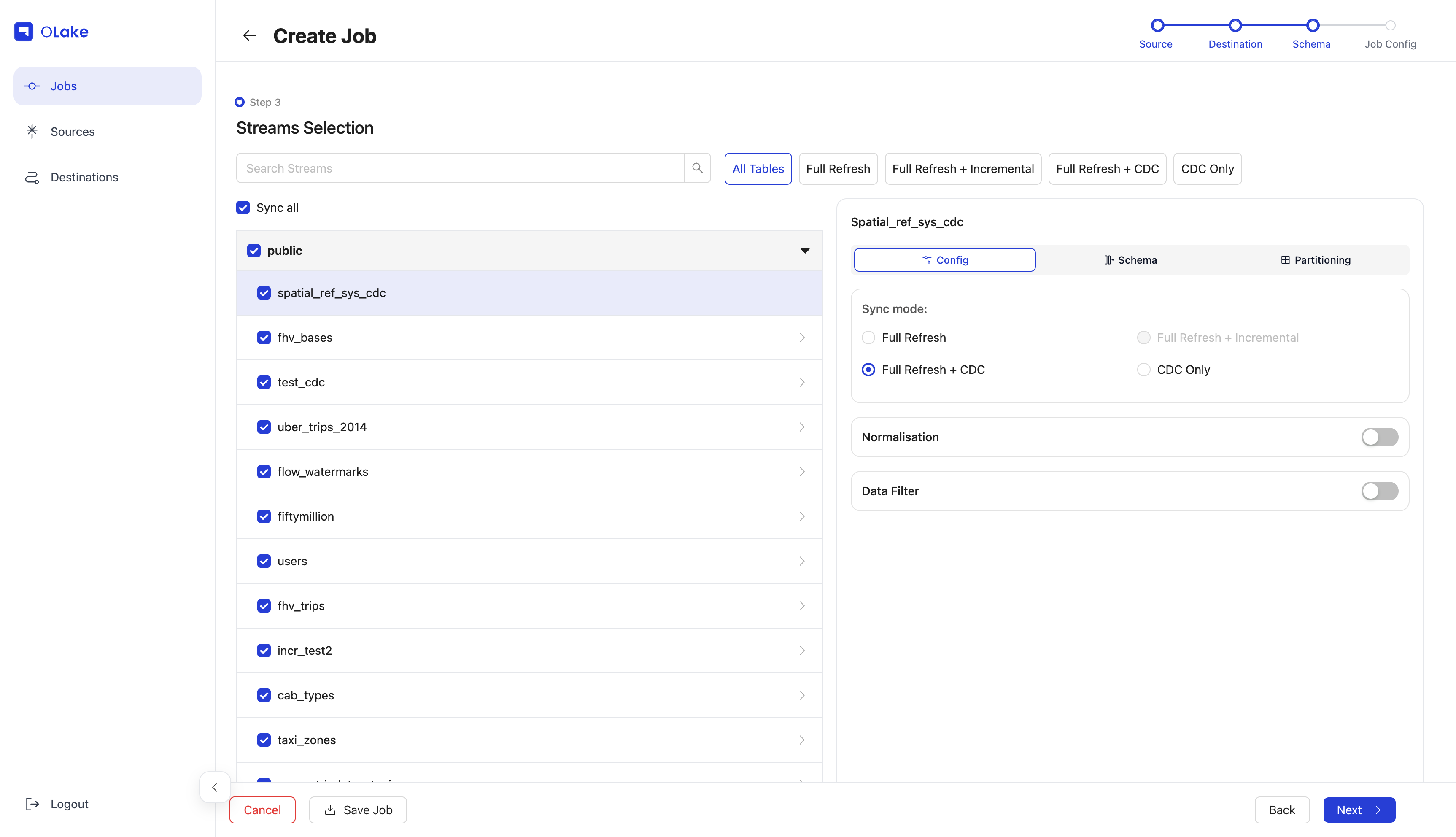This screenshot has height=837, width=1456.
Task: Open the Jobs sidebar item
Action: pos(108,86)
